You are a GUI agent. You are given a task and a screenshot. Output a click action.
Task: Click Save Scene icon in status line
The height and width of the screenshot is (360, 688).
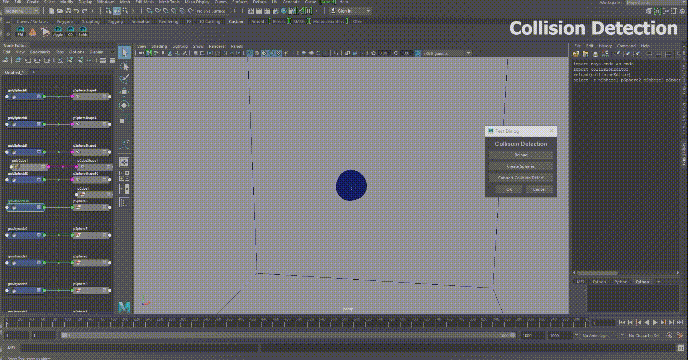(x=68, y=11)
